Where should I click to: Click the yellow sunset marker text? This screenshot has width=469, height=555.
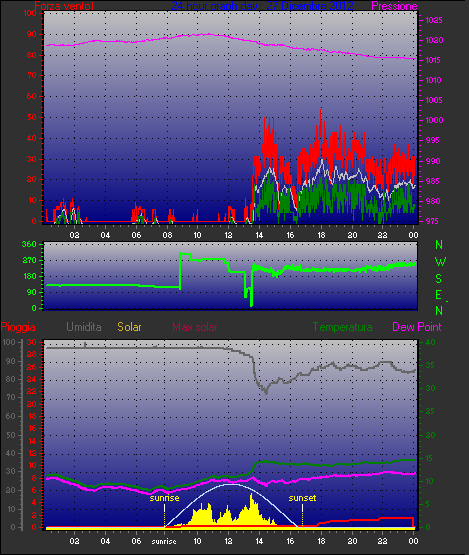[x=302, y=498]
